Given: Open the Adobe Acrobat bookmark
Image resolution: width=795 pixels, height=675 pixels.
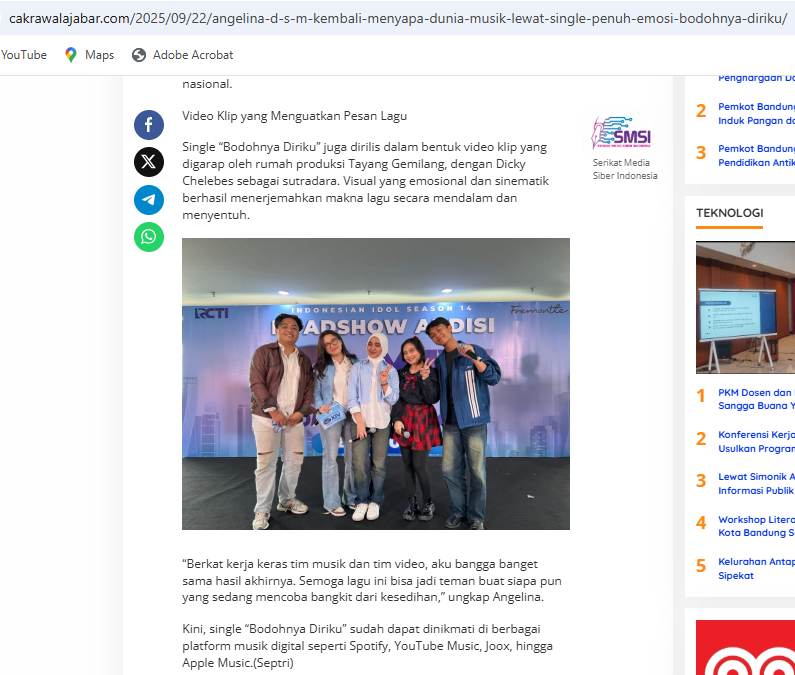Looking at the screenshot, I should coord(182,55).
